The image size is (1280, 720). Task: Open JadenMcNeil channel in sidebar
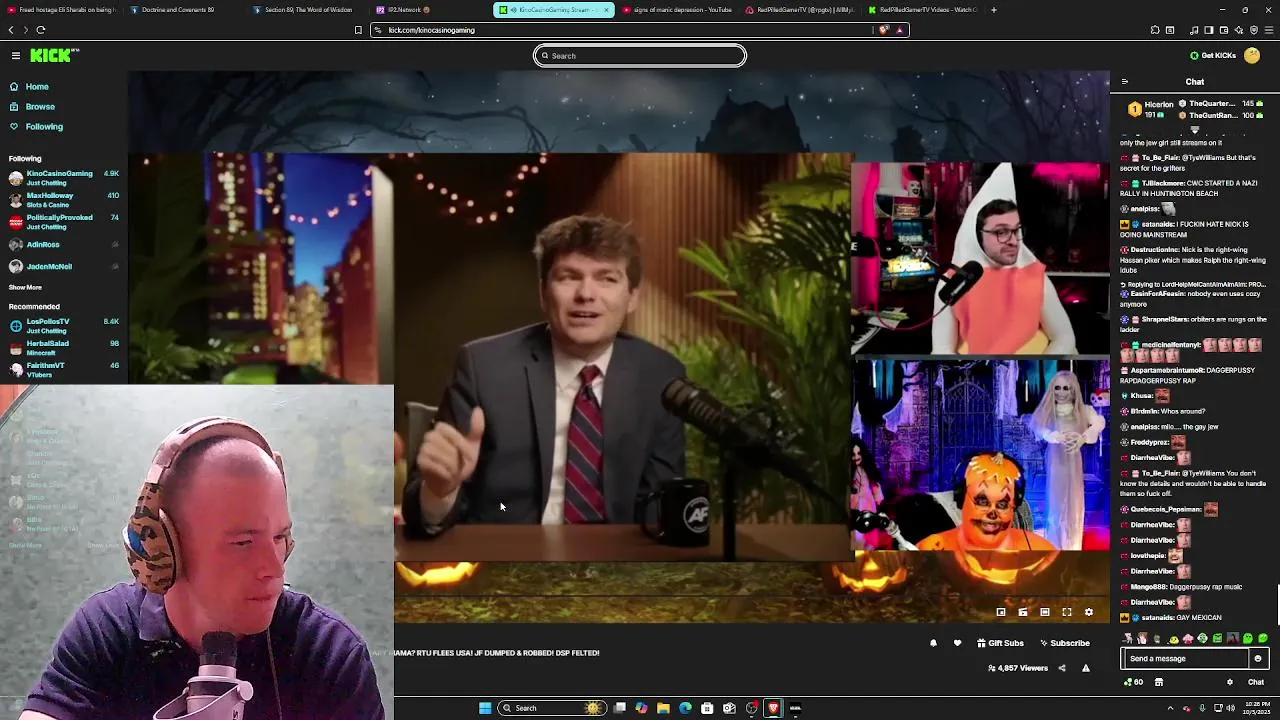click(x=64, y=266)
